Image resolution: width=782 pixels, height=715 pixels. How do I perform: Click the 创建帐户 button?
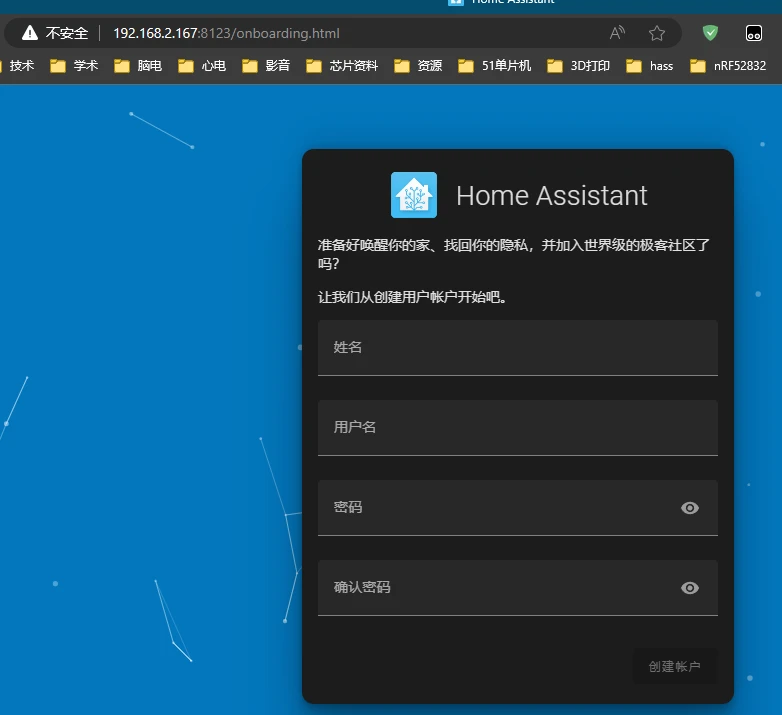pos(675,667)
